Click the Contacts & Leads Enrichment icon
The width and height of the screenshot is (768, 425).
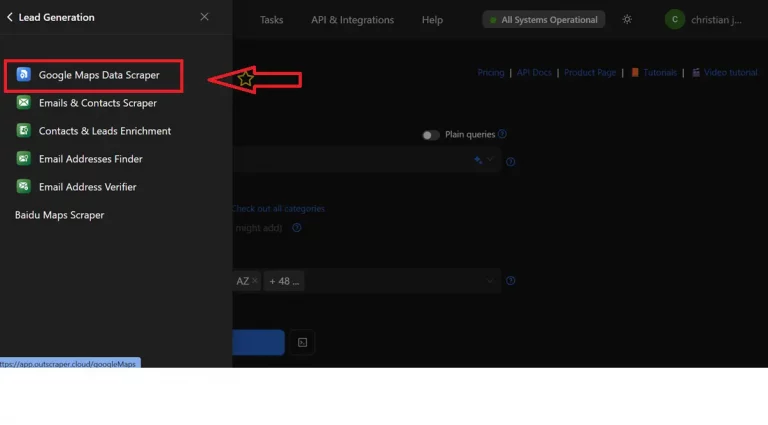click(x=23, y=131)
